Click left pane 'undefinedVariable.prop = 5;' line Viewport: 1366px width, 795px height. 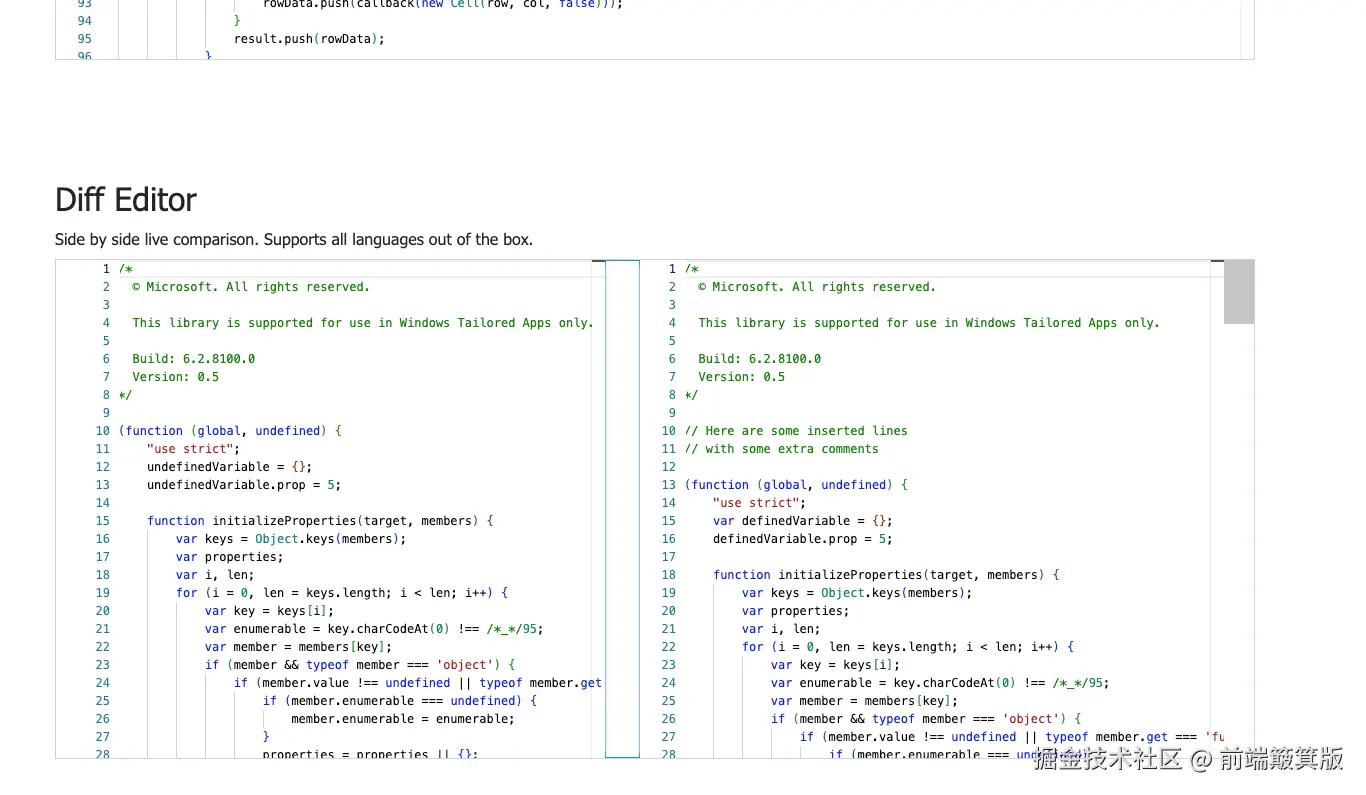coord(244,485)
